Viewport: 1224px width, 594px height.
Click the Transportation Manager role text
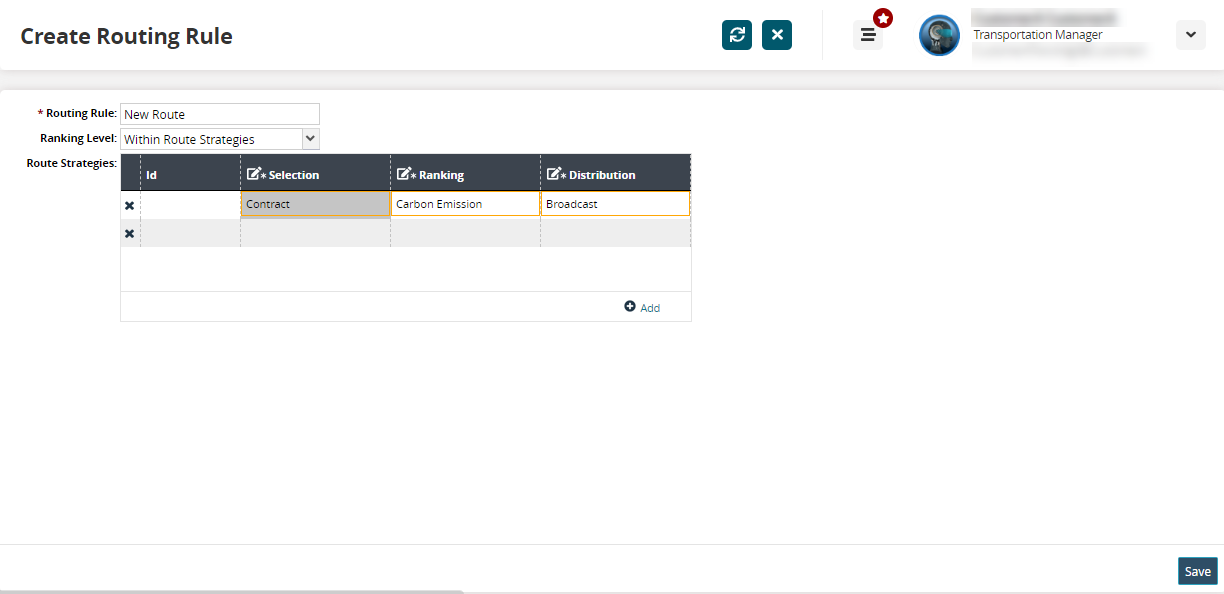pos(1038,35)
